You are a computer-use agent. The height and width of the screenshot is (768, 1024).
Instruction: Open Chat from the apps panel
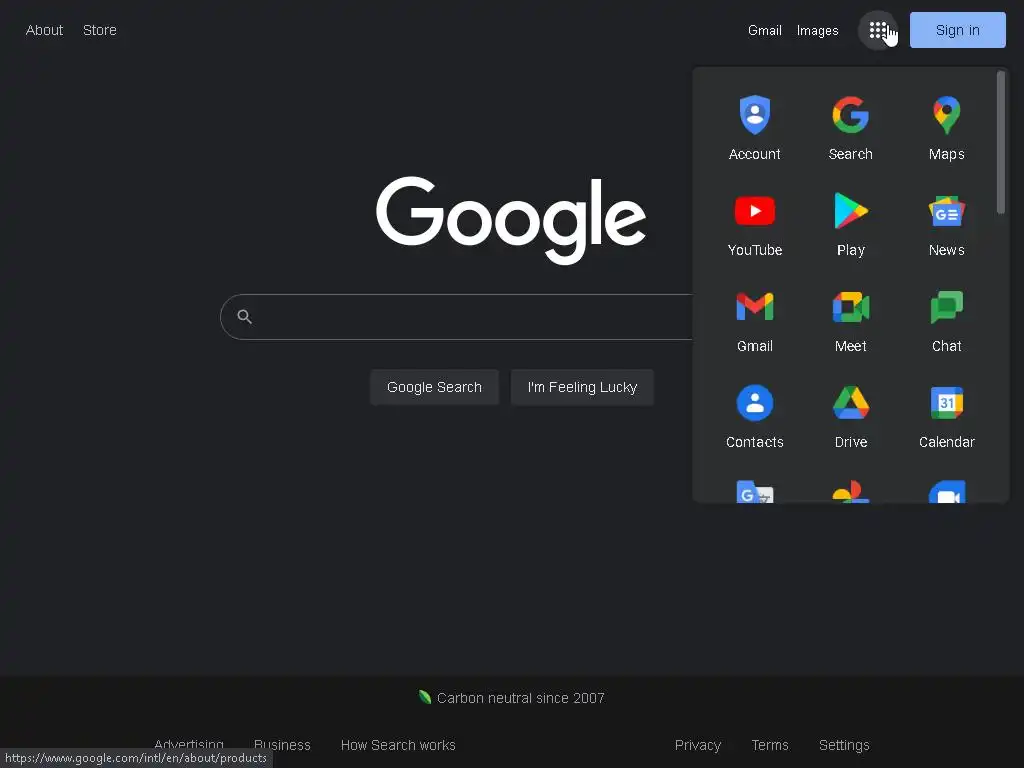coord(946,320)
